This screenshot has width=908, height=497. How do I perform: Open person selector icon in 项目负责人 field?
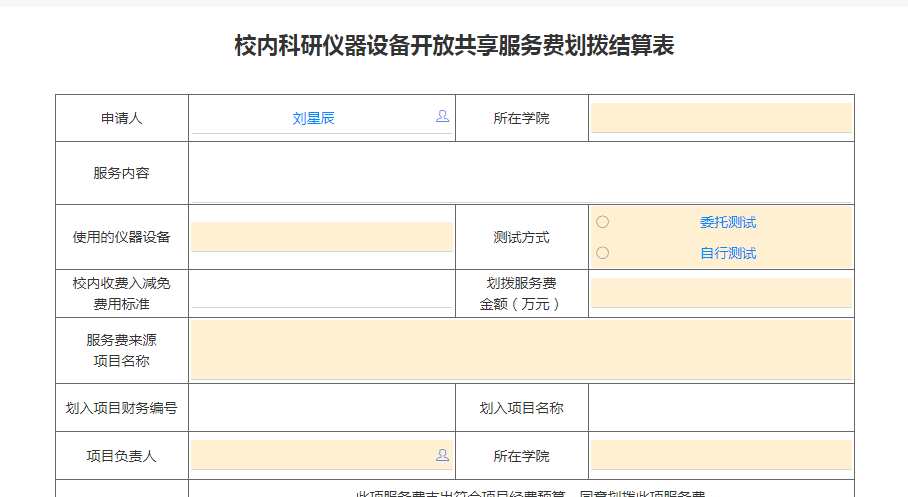point(442,455)
